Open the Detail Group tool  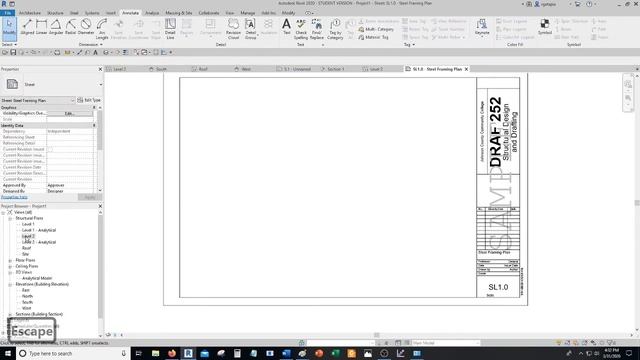(x=251, y=29)
